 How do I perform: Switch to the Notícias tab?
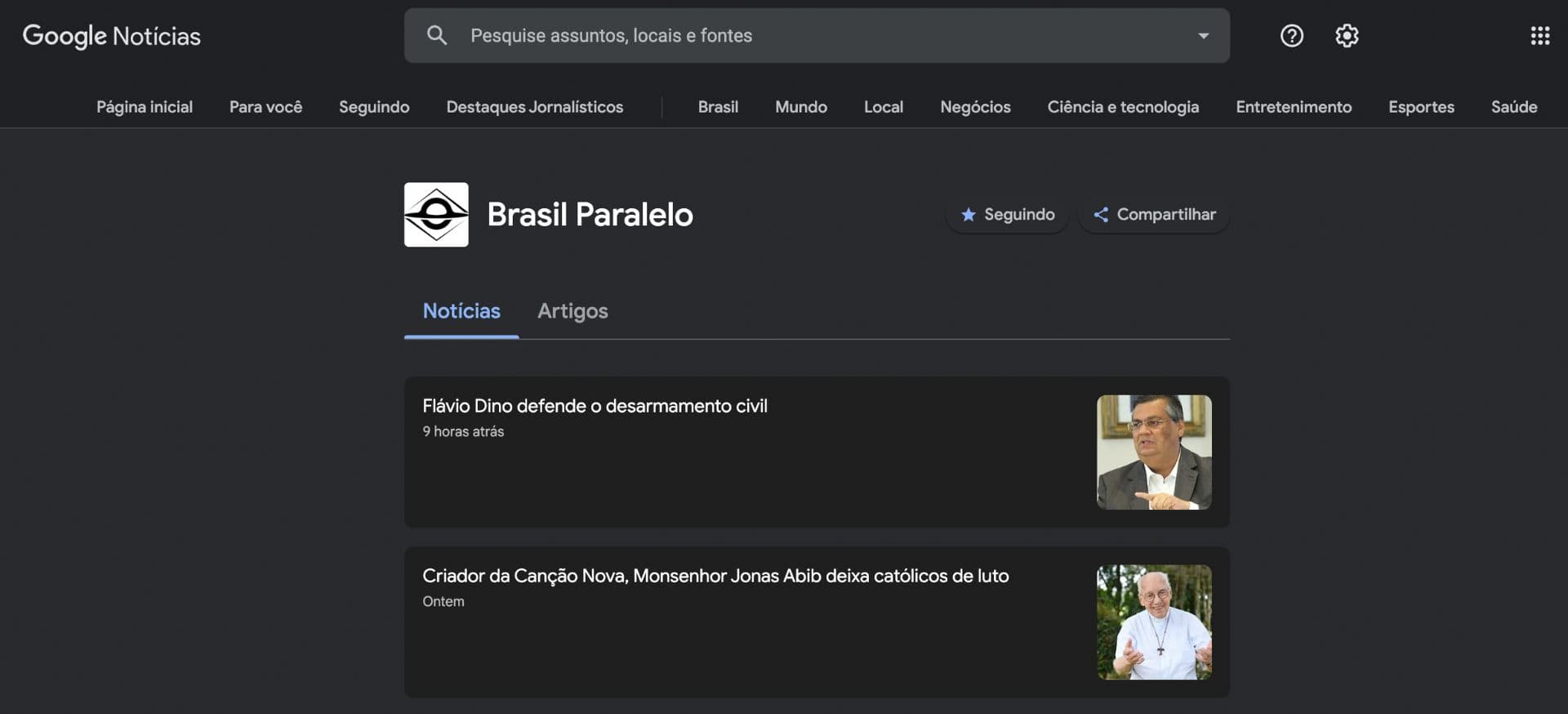(461, 311)
